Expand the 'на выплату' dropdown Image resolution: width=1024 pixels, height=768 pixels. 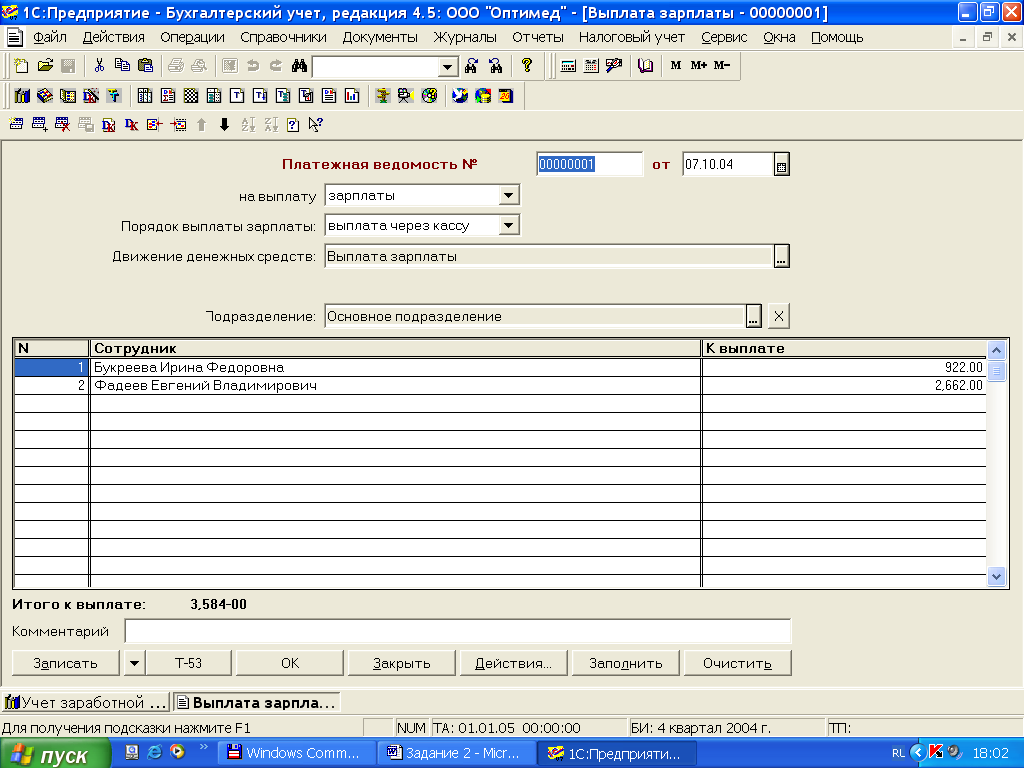508,196
